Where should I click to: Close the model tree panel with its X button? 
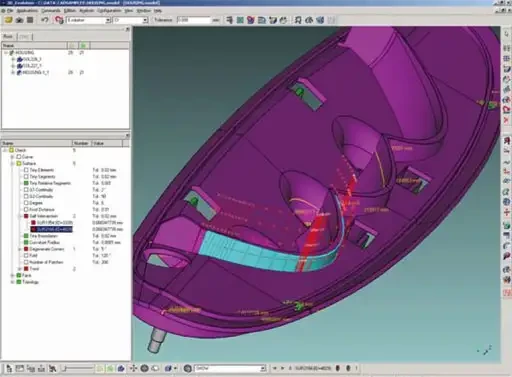point(127,30)
